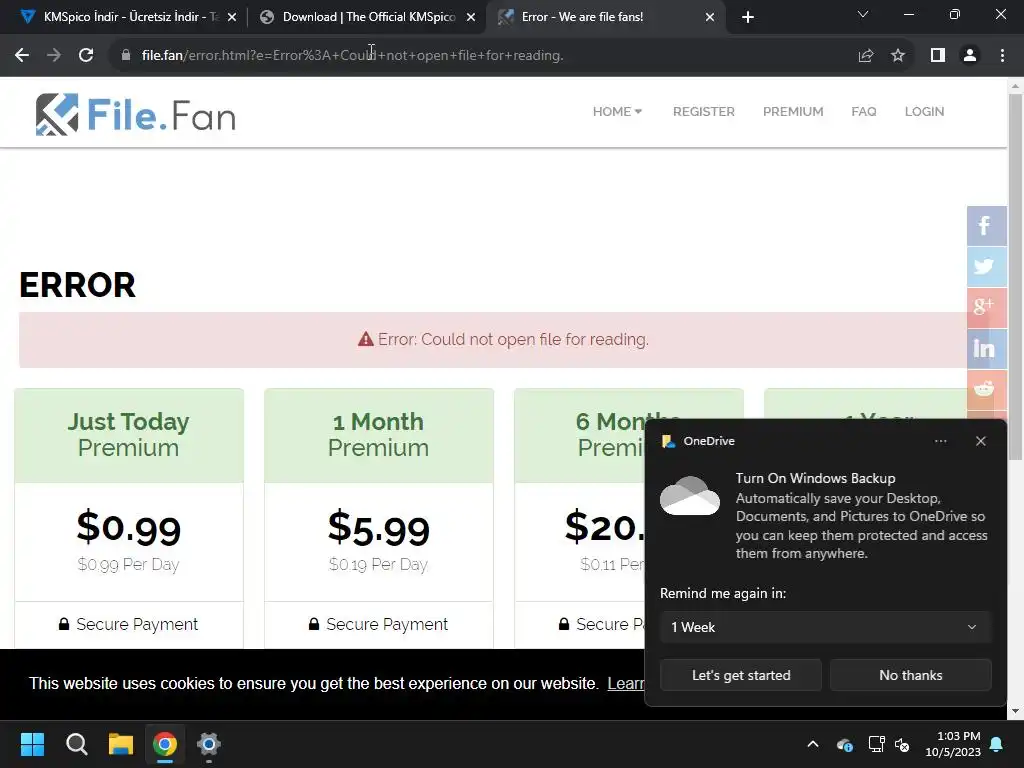Screen dimensions: 1024x768
Task: Open tab search chevron
Action: (863, 14)
